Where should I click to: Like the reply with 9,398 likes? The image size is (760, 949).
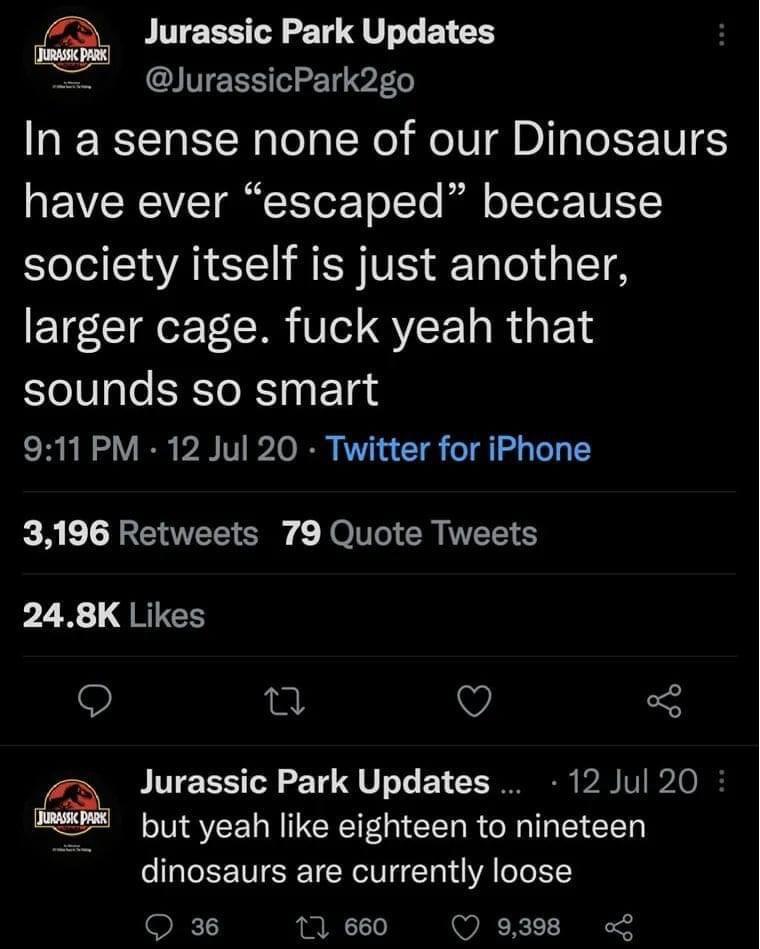pos(507,927)
